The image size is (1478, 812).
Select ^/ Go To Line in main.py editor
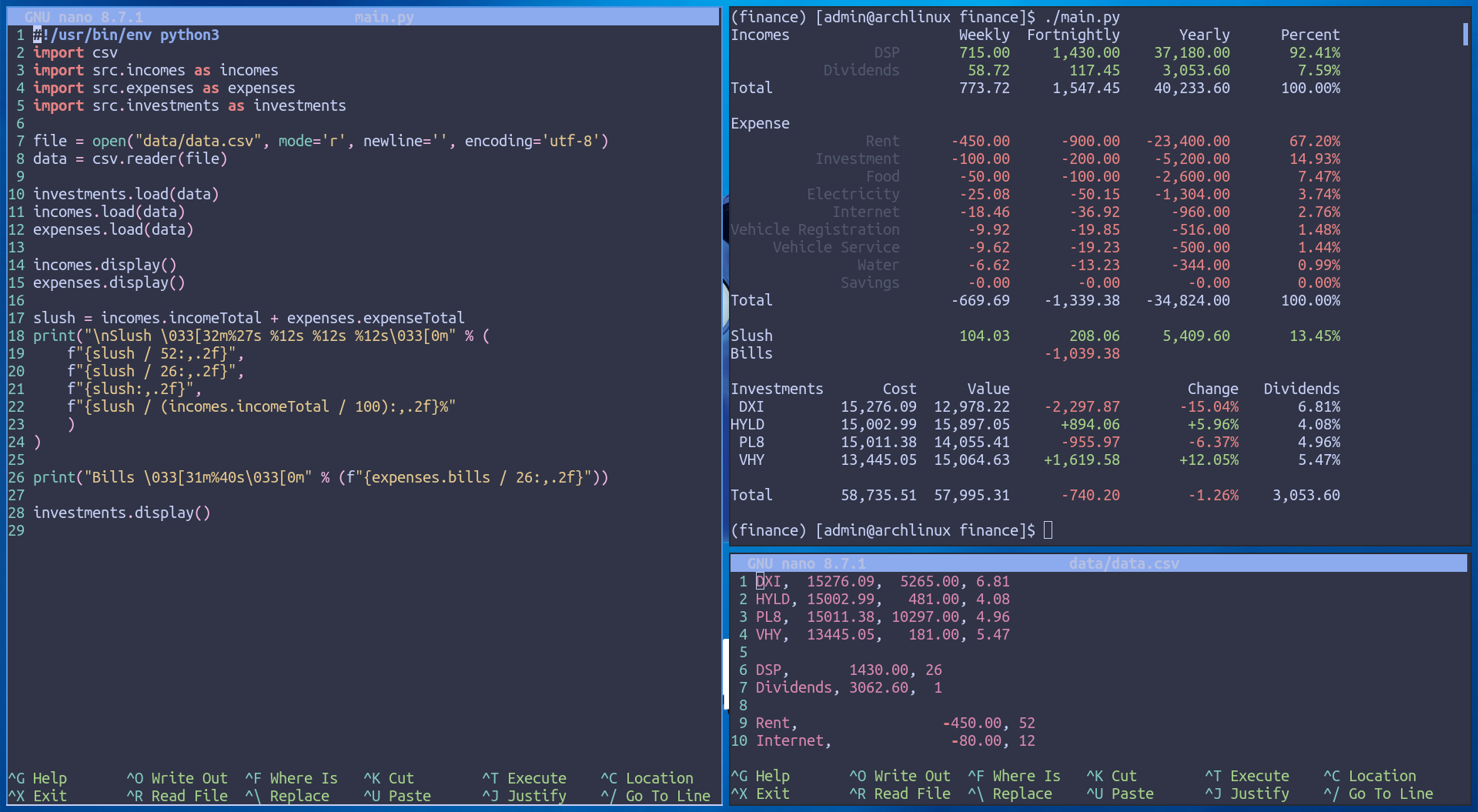pyautogui.click(x=656, y=796)
